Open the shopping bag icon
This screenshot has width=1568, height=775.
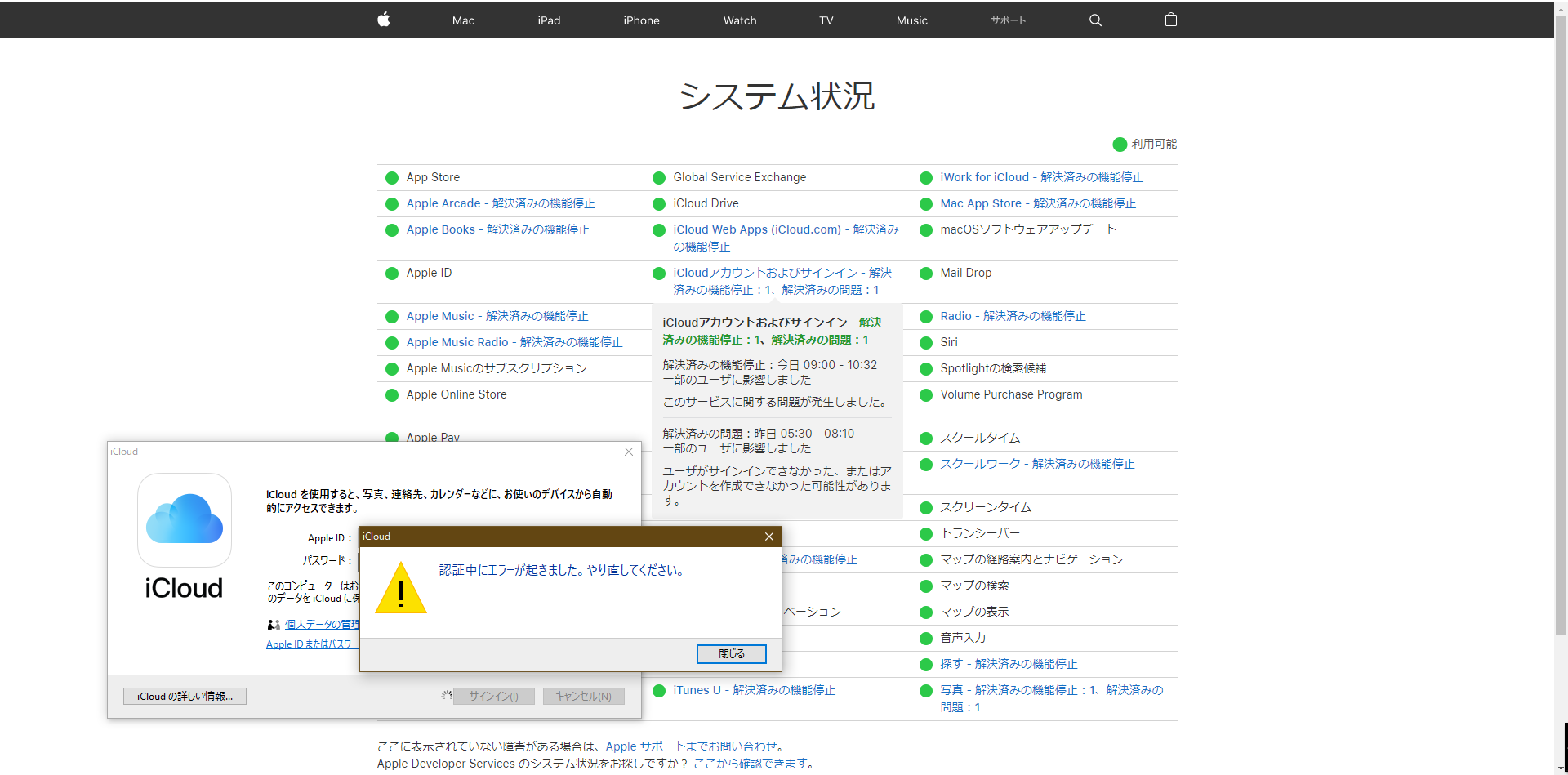tap(1170, 20)
